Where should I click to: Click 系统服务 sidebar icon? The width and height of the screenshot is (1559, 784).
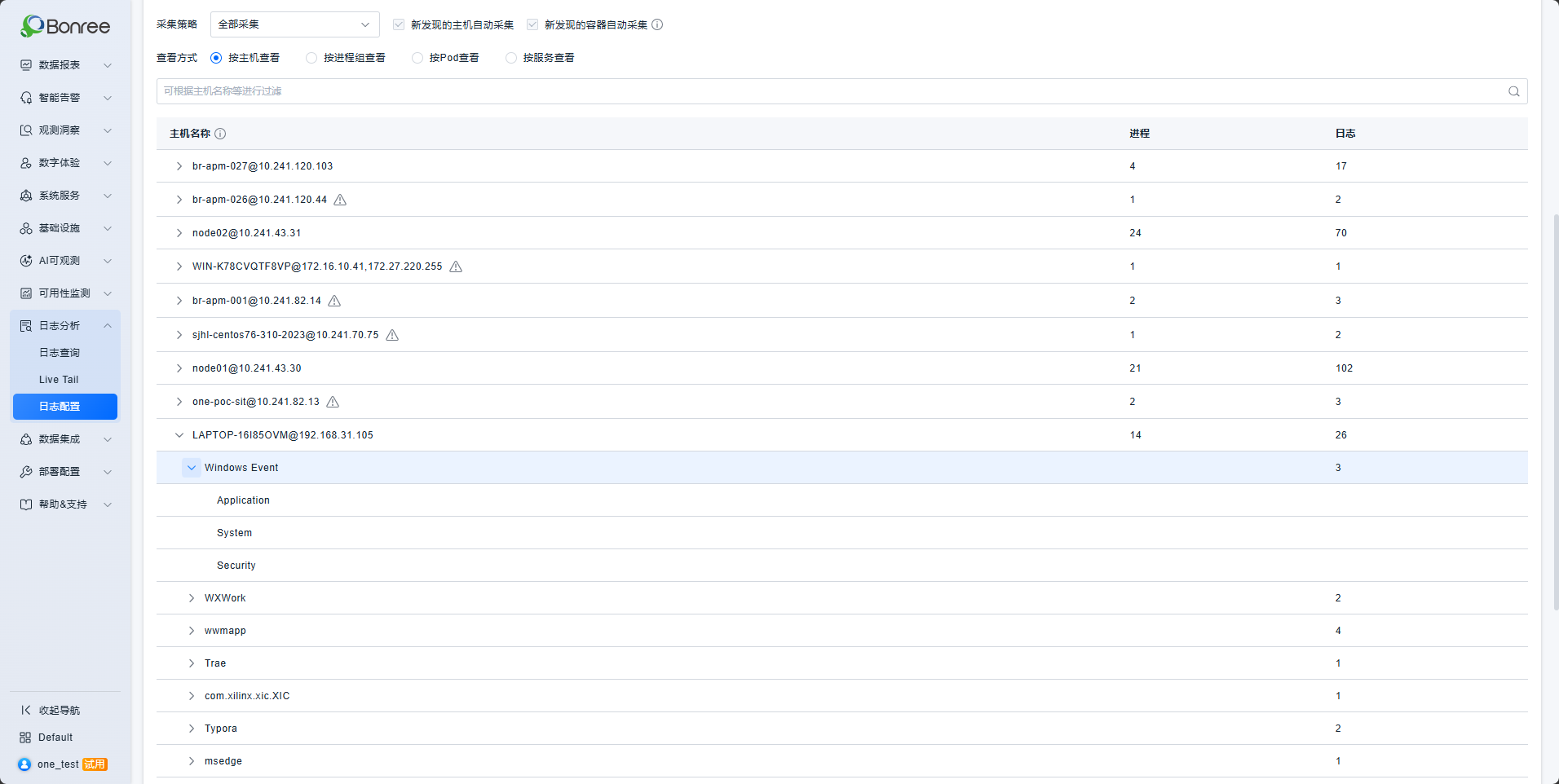[26, 196]
